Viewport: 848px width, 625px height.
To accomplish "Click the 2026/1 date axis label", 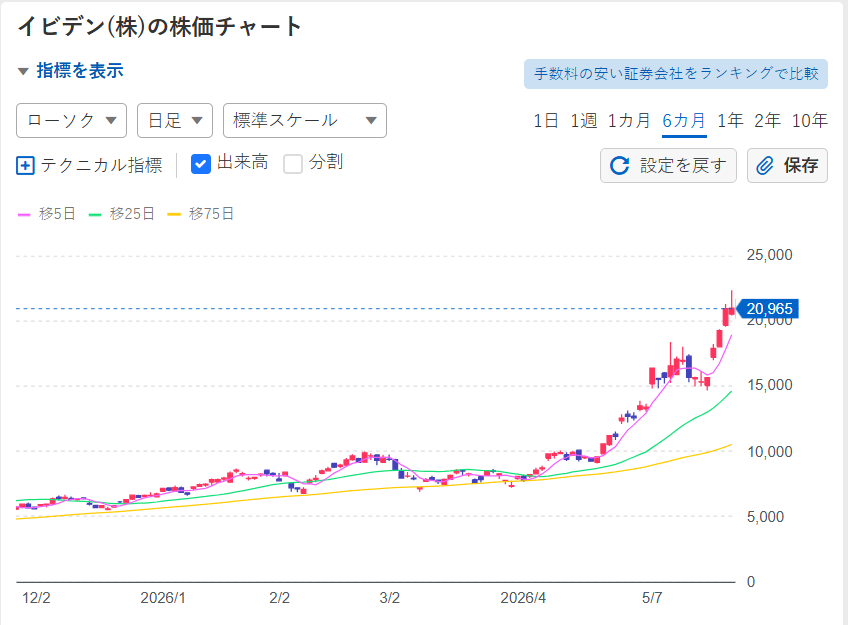I will click(x=163, y=598).
